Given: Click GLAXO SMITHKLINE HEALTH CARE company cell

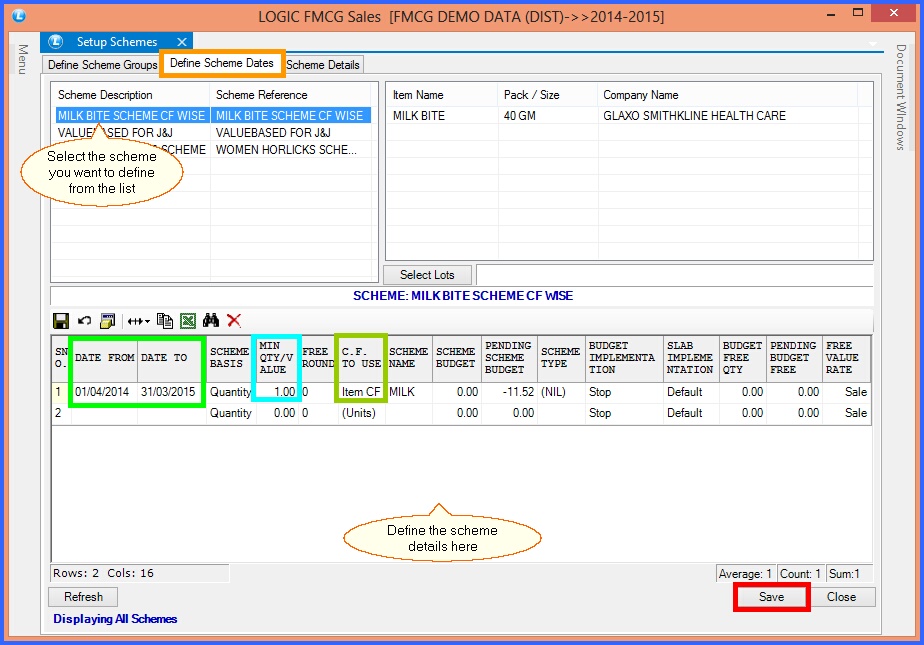Looking at the screenshot, I should coord(694,115).
